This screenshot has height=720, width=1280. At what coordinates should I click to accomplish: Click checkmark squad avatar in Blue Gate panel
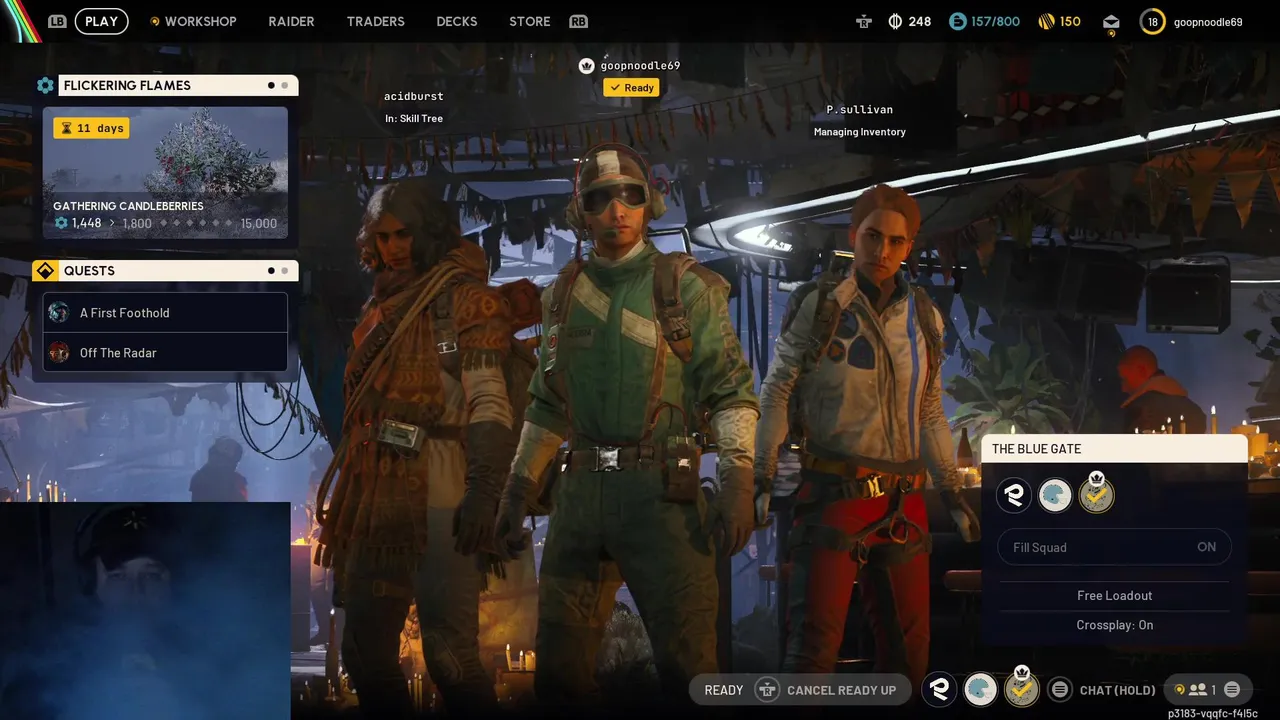pyautogui.click(x=1097, y=495)
